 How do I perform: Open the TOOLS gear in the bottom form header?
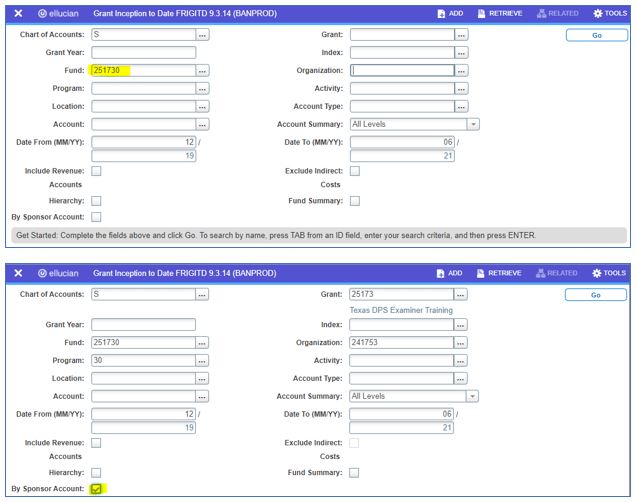coord(609,273)
